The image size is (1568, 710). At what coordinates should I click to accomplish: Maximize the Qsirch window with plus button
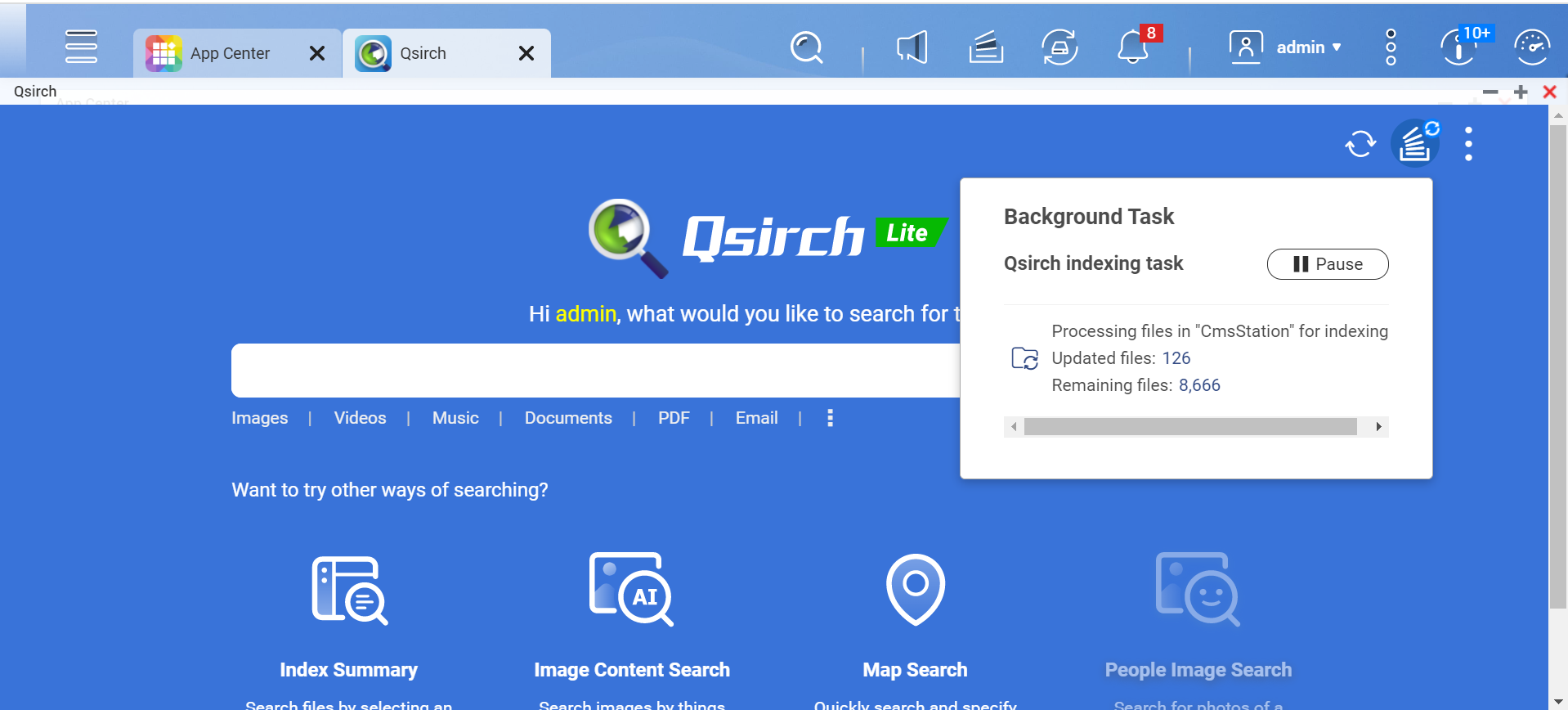[1521, 92]
